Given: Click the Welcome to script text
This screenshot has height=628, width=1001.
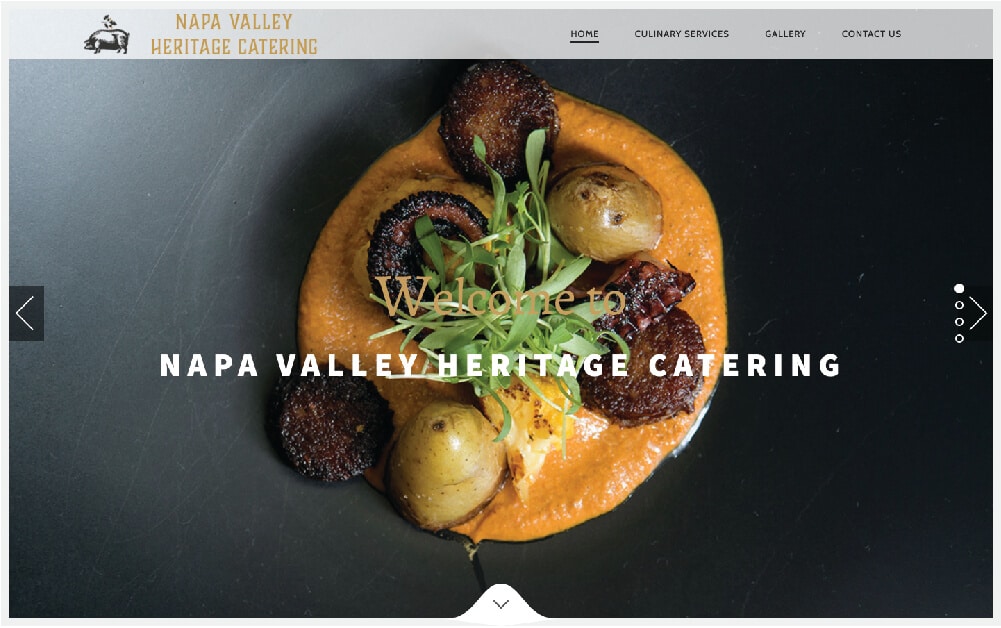Looking at the screenshot, I should pyautogui.click(x=500, y=297).
